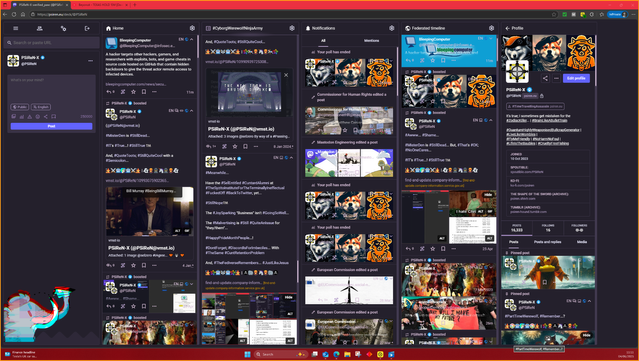Click the Post button
This screenshot has height=361, width=639.
pyautogui.click(x=51, y=126)
